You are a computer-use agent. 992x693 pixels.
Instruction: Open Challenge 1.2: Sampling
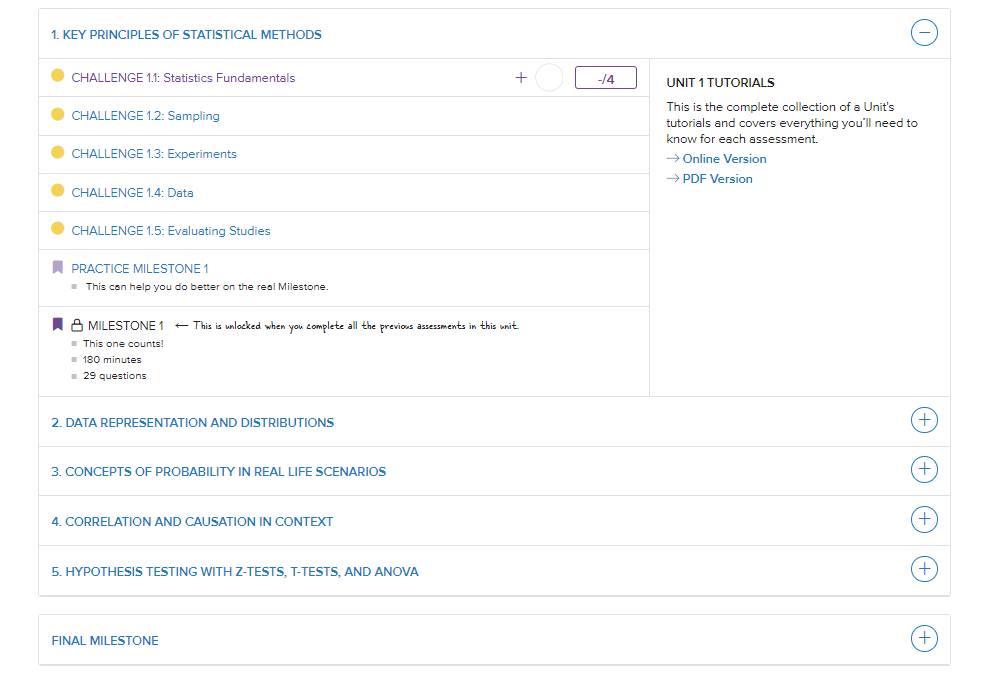coord(146,116)
